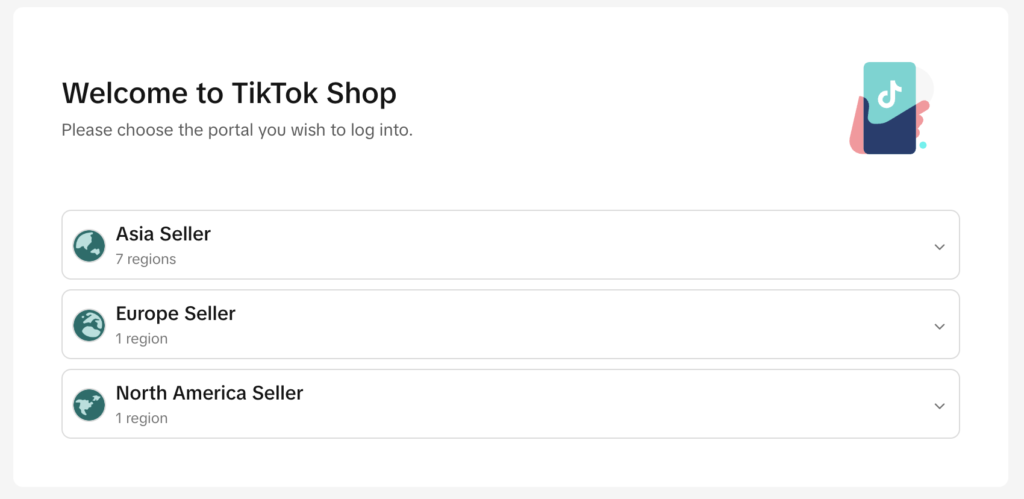This screenshot has height=499, width=1024.
Task: Expand the Europe Seller dropdown arrow
Action: (x=939, y=326)
